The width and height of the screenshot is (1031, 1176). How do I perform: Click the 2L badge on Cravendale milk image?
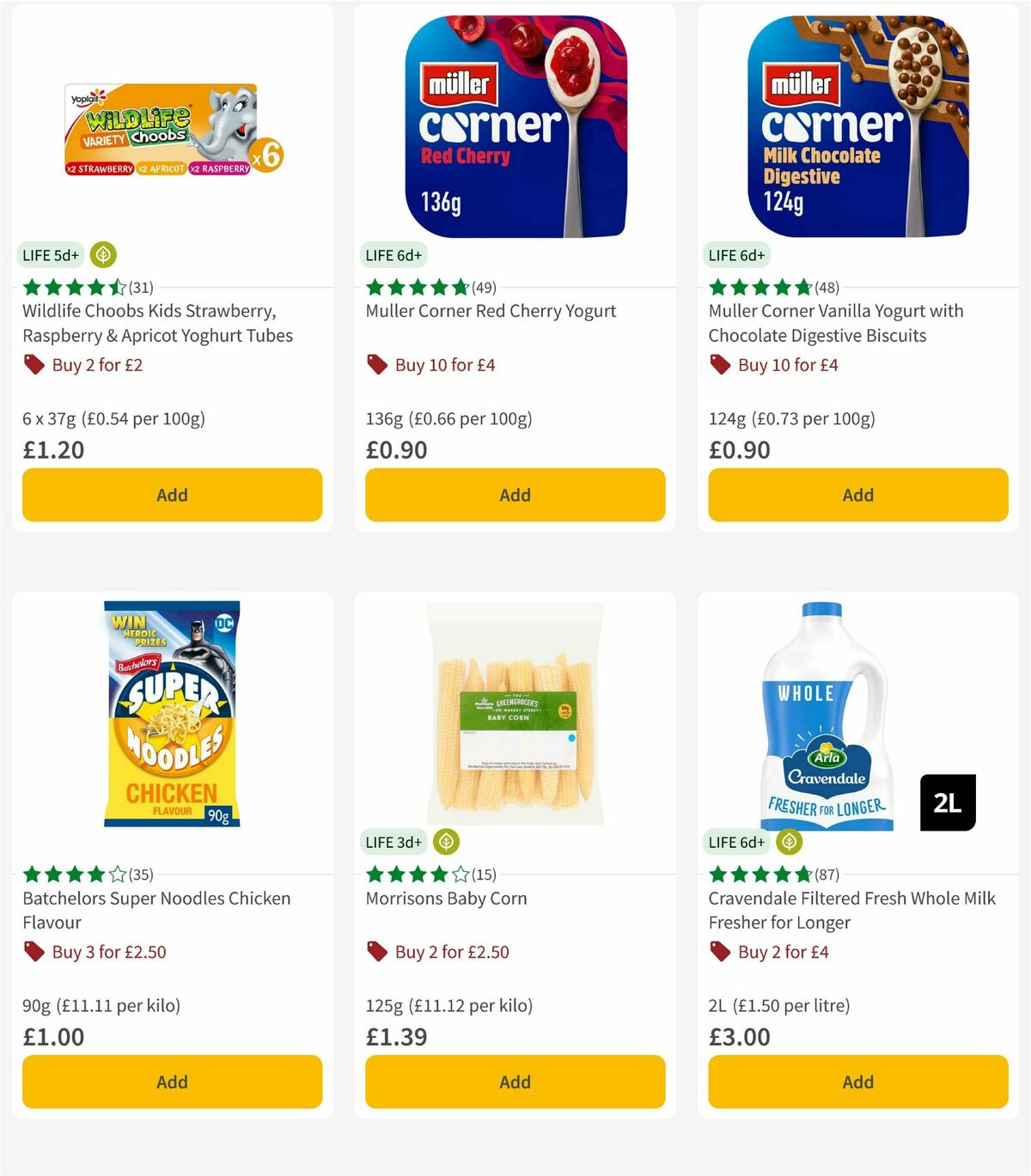(x=948, y=801)
